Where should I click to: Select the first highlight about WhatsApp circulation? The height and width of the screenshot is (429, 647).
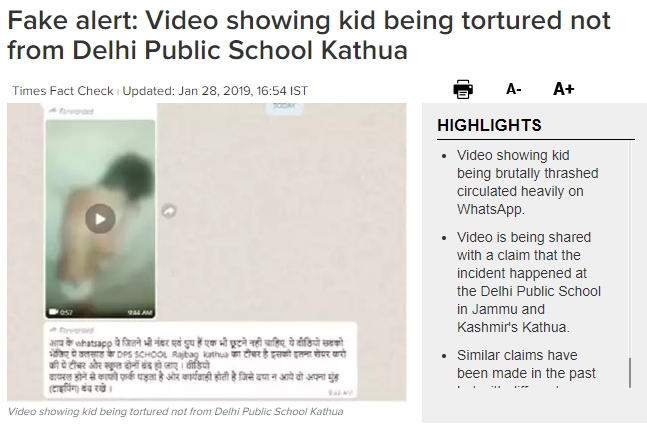click(527, 182)
